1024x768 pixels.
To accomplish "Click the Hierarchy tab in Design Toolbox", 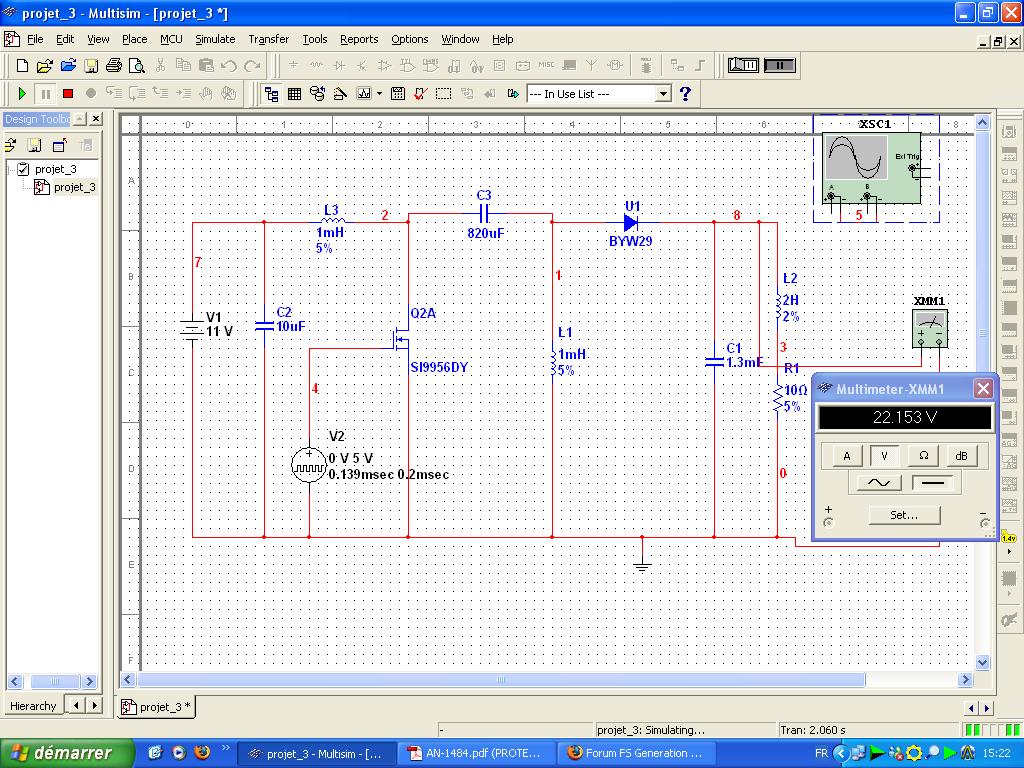I will coord(33,706).
